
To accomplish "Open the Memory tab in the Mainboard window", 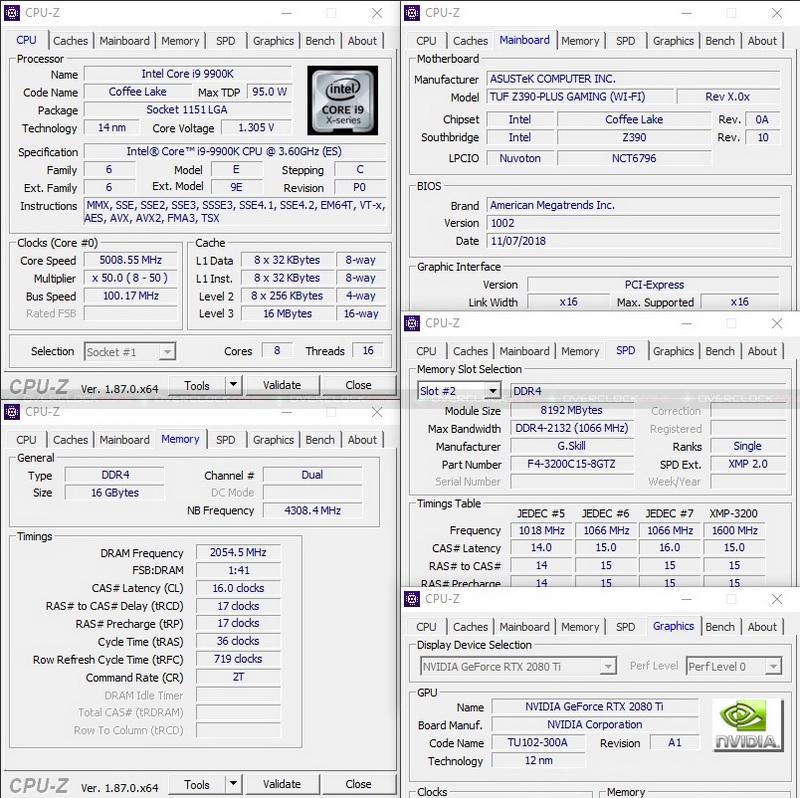I will [x=580, y=41].
